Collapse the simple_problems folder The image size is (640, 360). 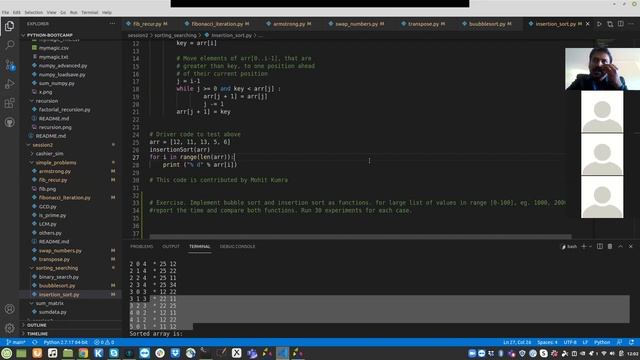click(56, 162)
